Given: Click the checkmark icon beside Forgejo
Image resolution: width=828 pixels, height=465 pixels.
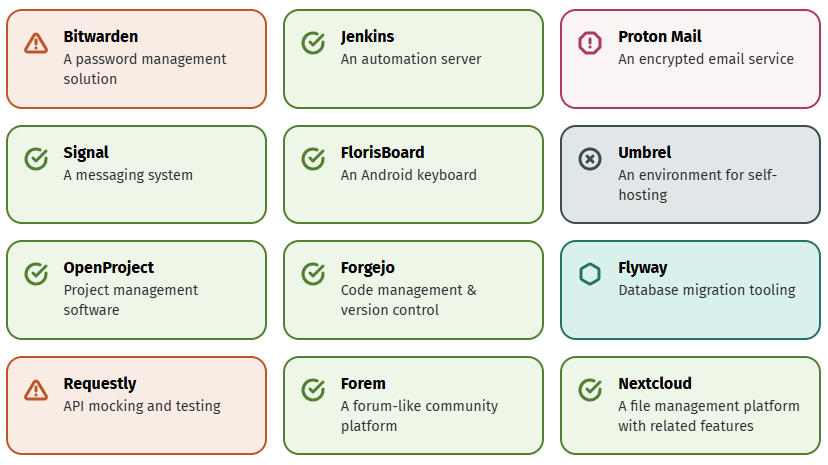Looking at the screenshot, I should click(313, 273).
